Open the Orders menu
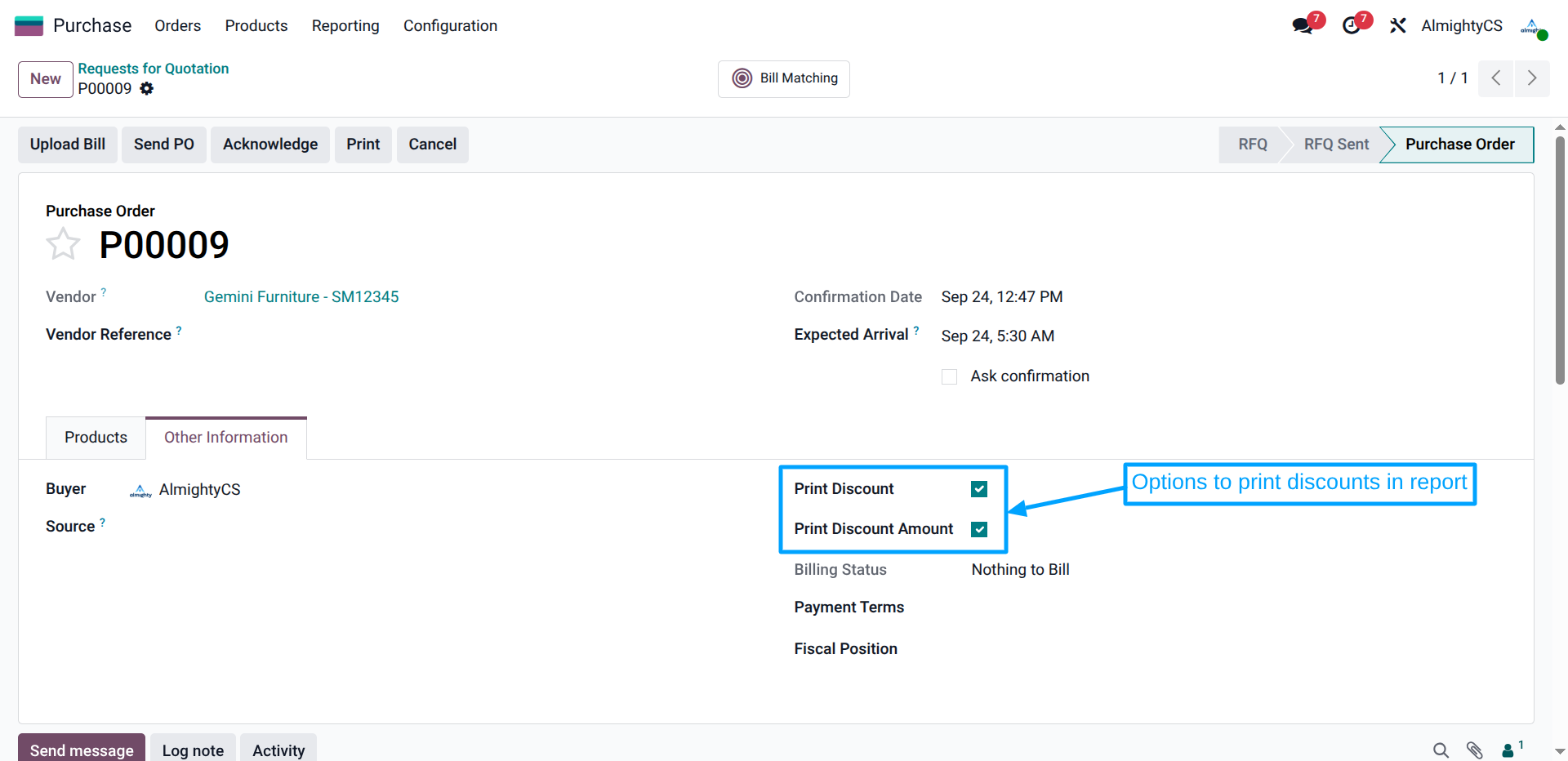Image resolution: width=1568 pixels, height=761 pixels. (x=177, y=26)
